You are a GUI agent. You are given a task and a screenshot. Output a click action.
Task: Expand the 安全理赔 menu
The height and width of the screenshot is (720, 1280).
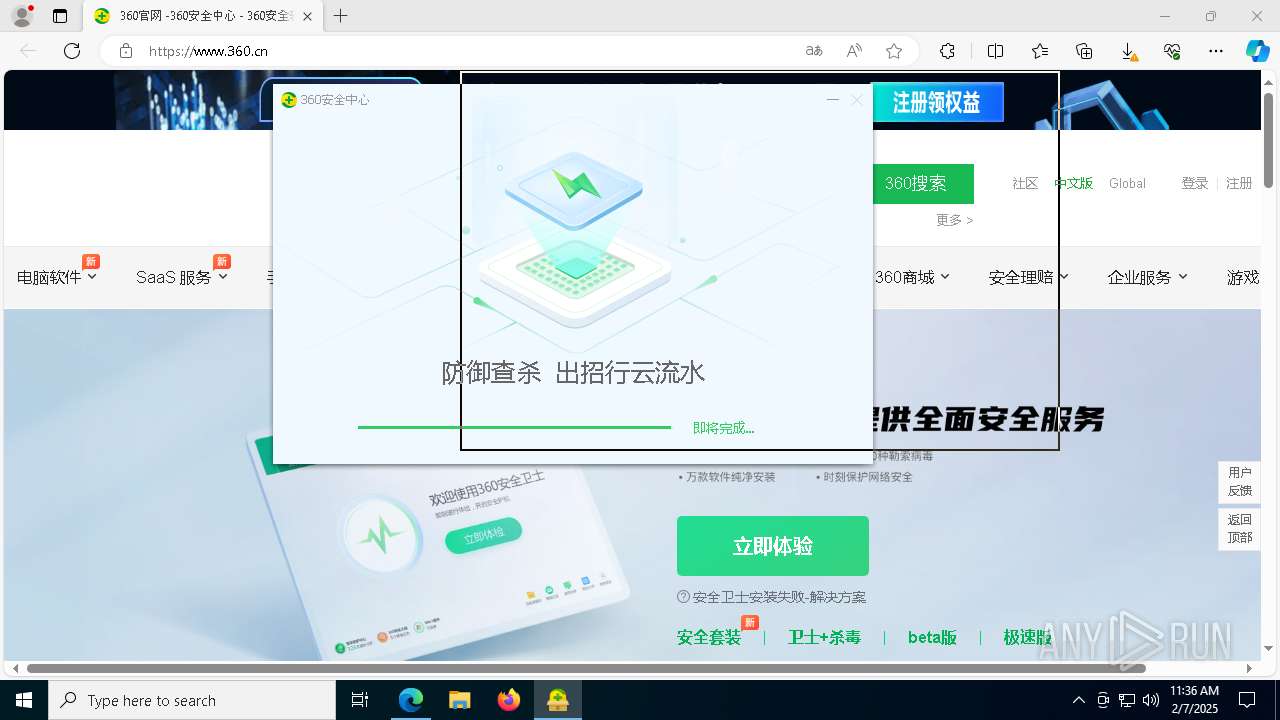point(1028,277)
